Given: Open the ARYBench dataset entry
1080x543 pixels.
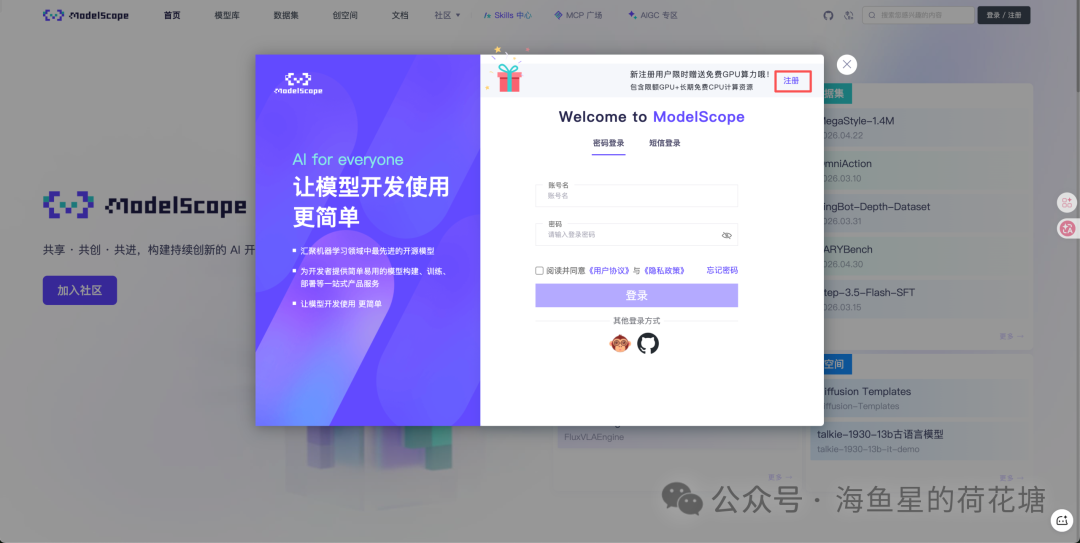Looking at the screenshot, I should [922, 256].
